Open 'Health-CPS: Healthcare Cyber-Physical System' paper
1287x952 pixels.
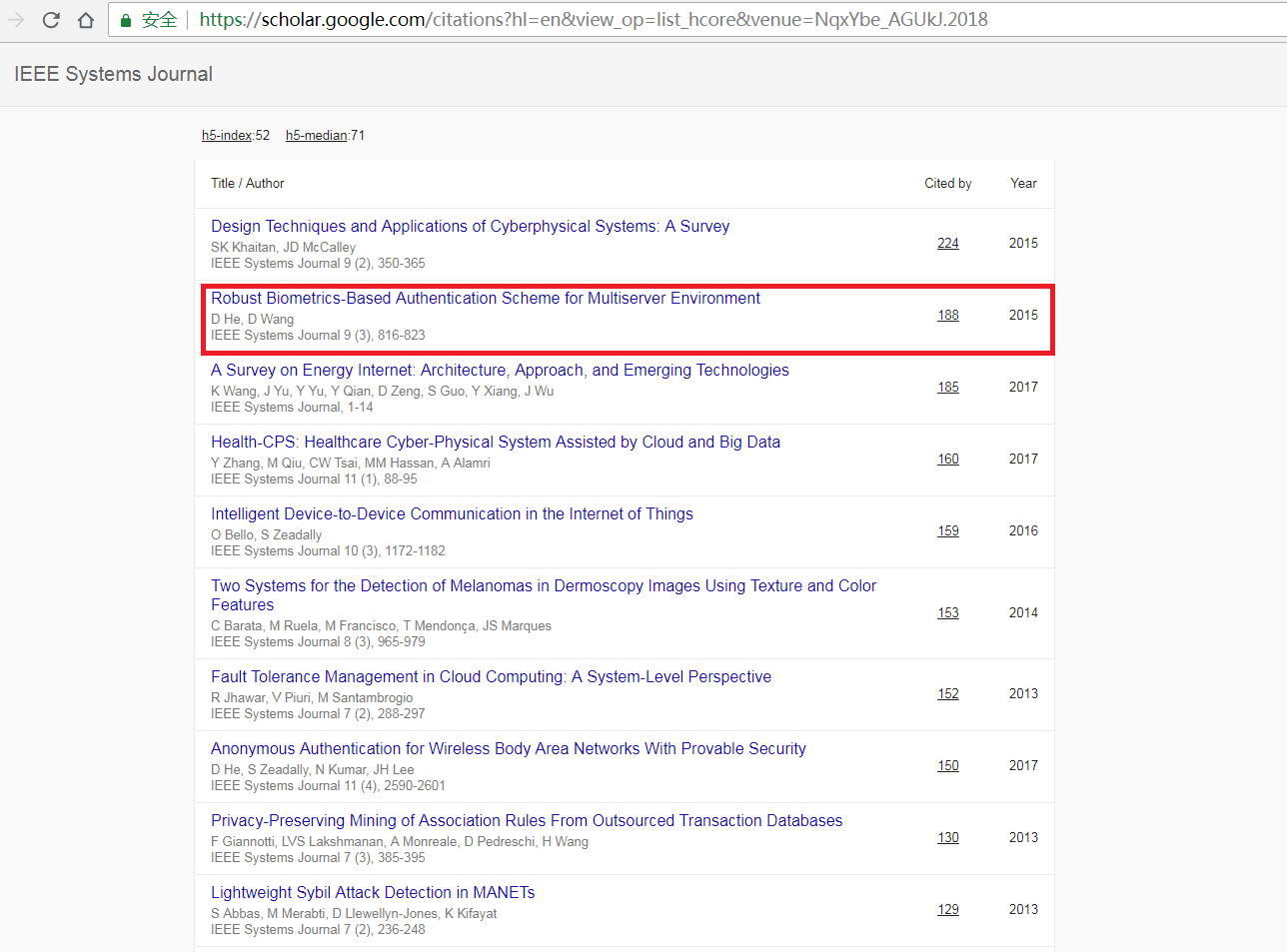pyautogui.click(x=496, y=443)
